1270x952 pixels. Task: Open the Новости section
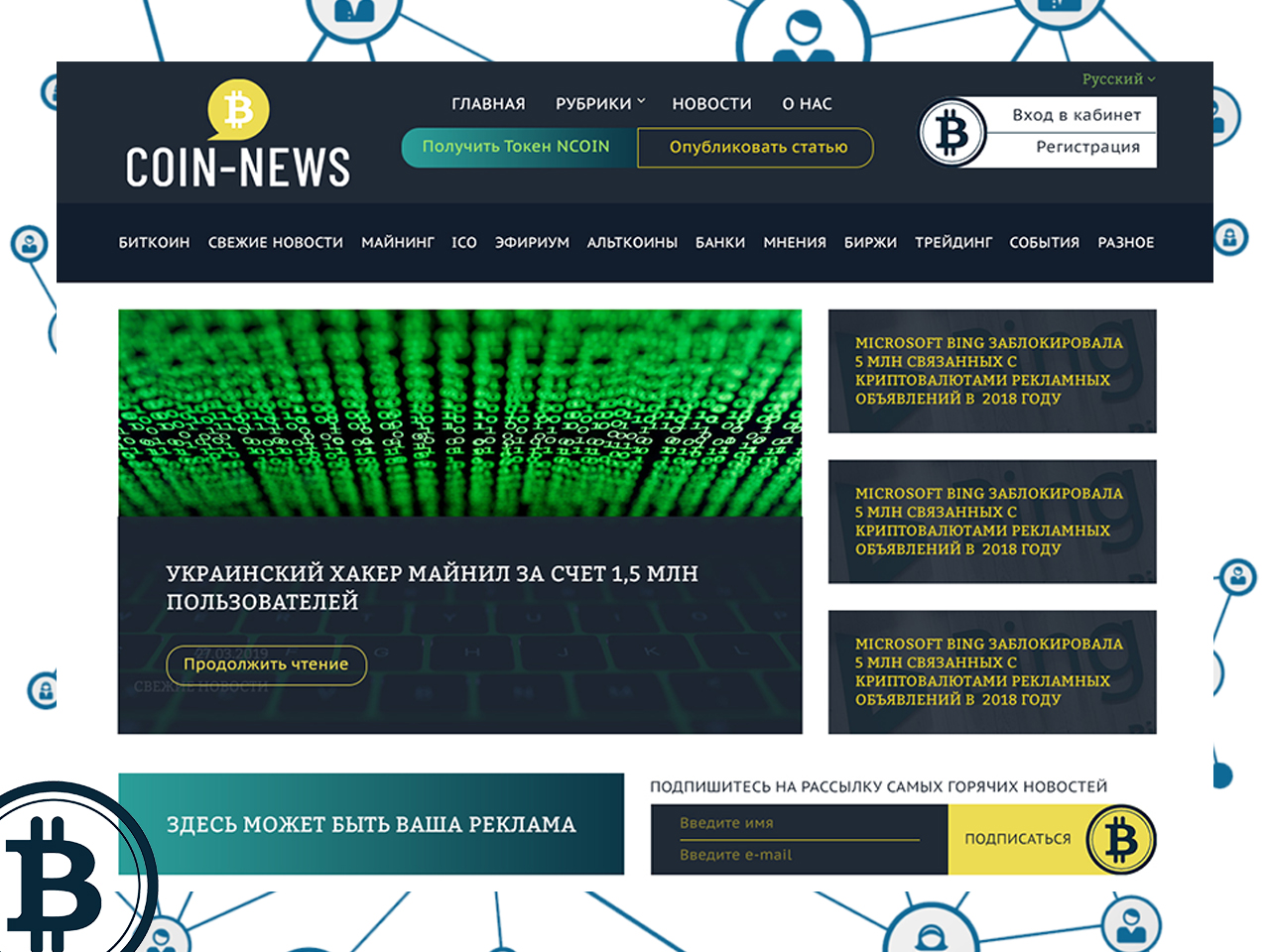pos(711,103)
